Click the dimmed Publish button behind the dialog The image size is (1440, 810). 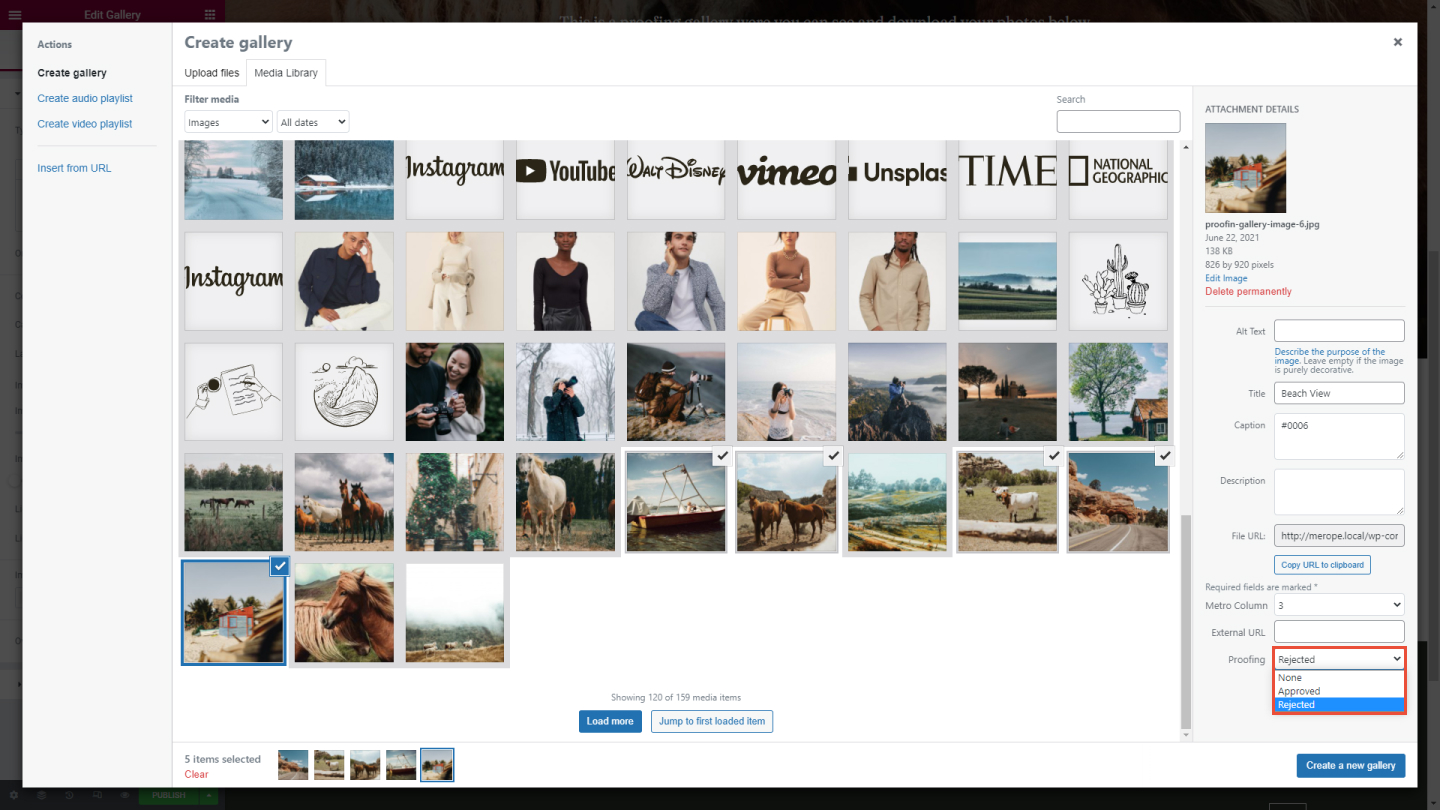[x=168, y=796]
